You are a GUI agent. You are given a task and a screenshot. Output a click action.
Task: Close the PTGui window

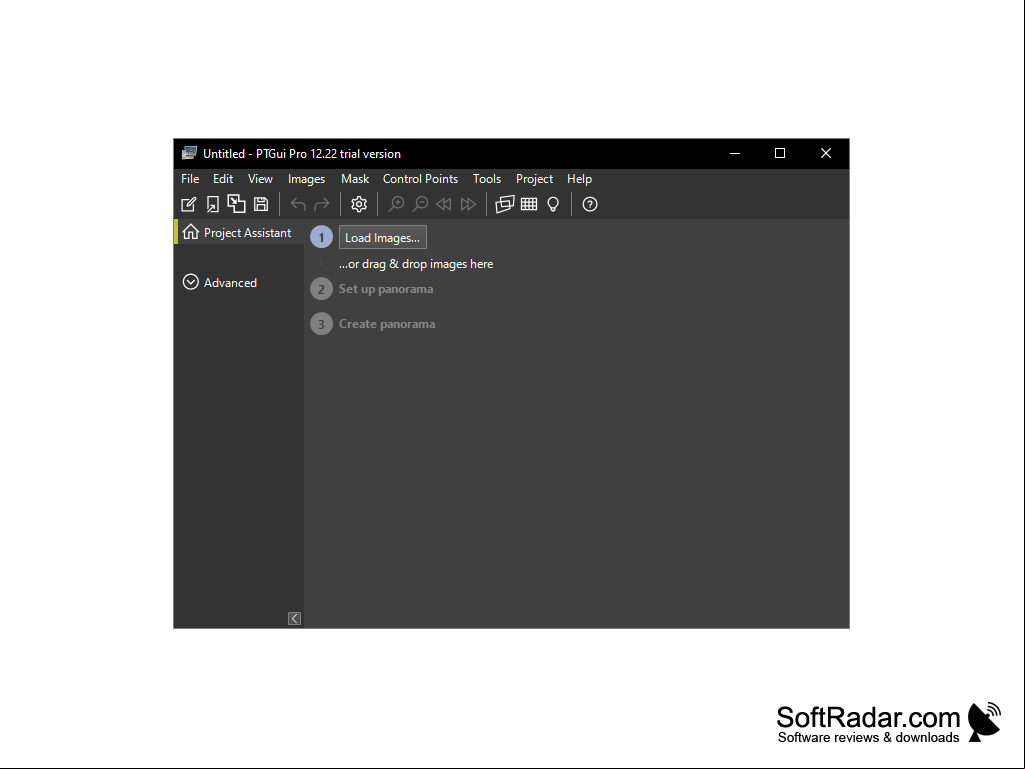click(x=826, y=153)
